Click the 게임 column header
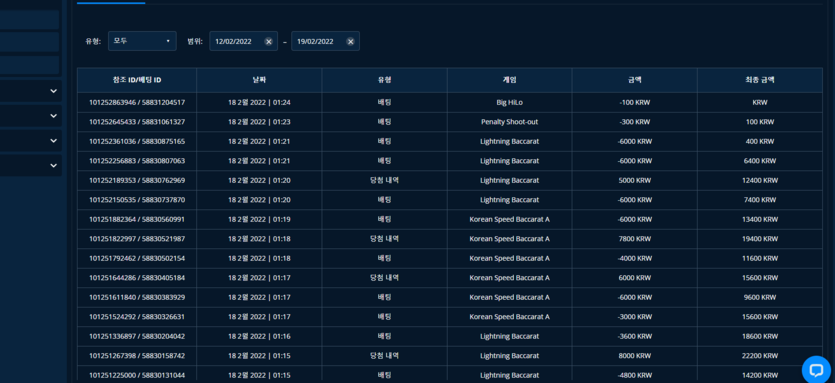 tap(510, 80)
